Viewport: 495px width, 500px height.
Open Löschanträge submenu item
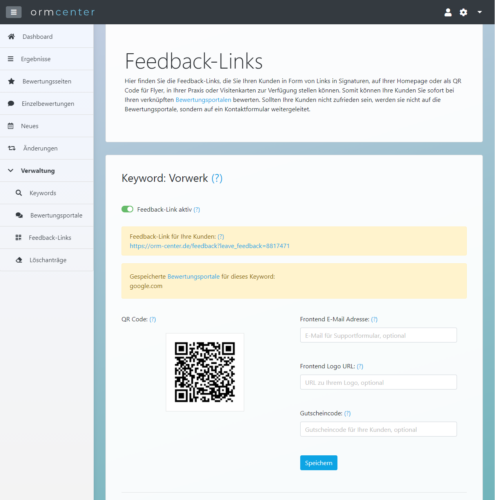coord(47,260)
